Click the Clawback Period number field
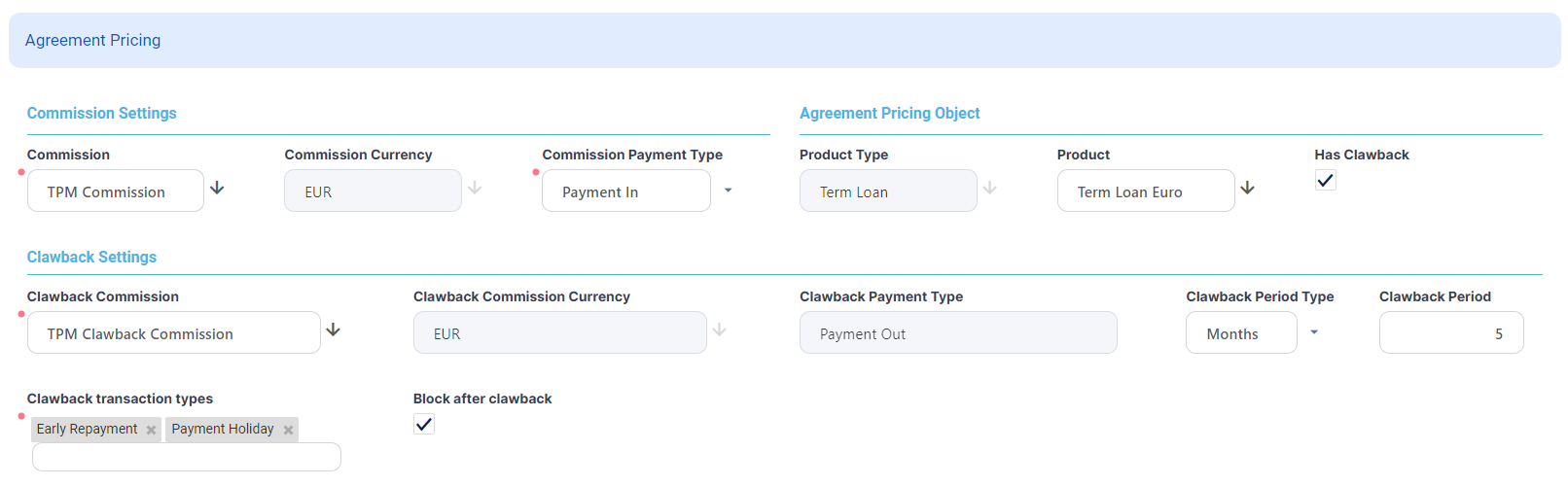Screen dimensions: 1568x486 click(x=1450, y=333)
